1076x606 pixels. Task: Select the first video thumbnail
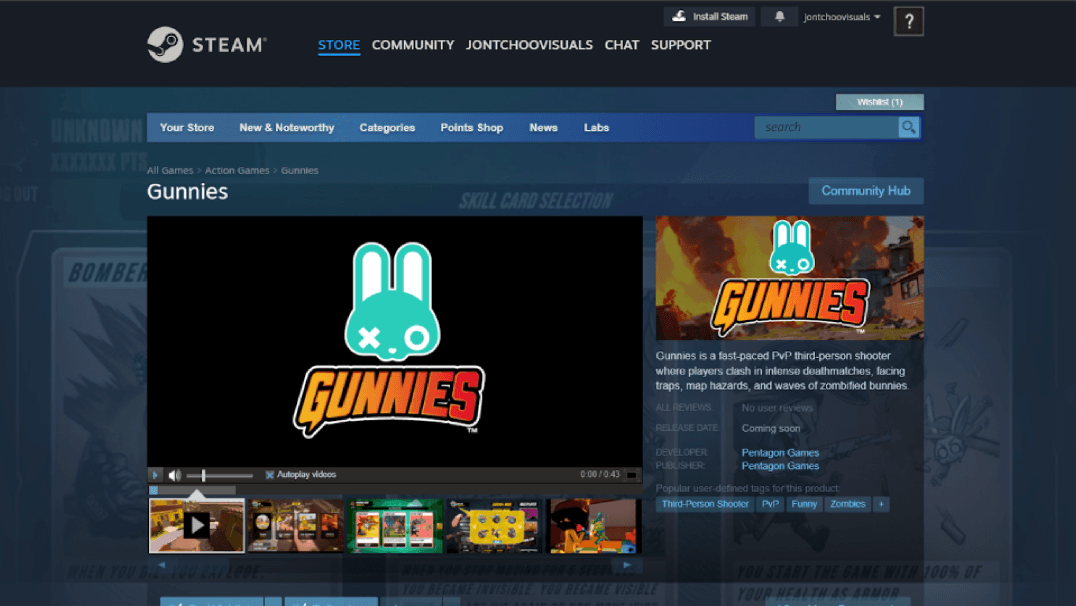pyautogui.click(x=197, y=526)
